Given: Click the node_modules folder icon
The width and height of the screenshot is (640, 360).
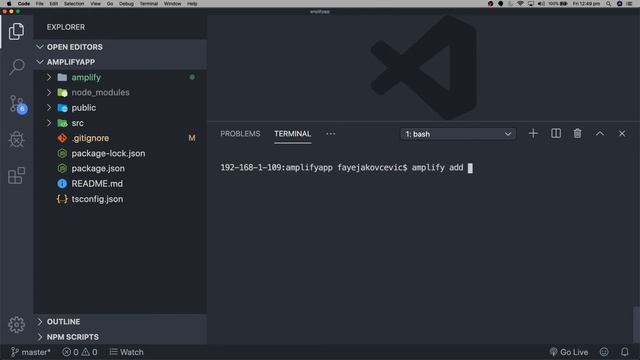Looking at the screenshot, I should pyautogui.click(x=62, y=93).
